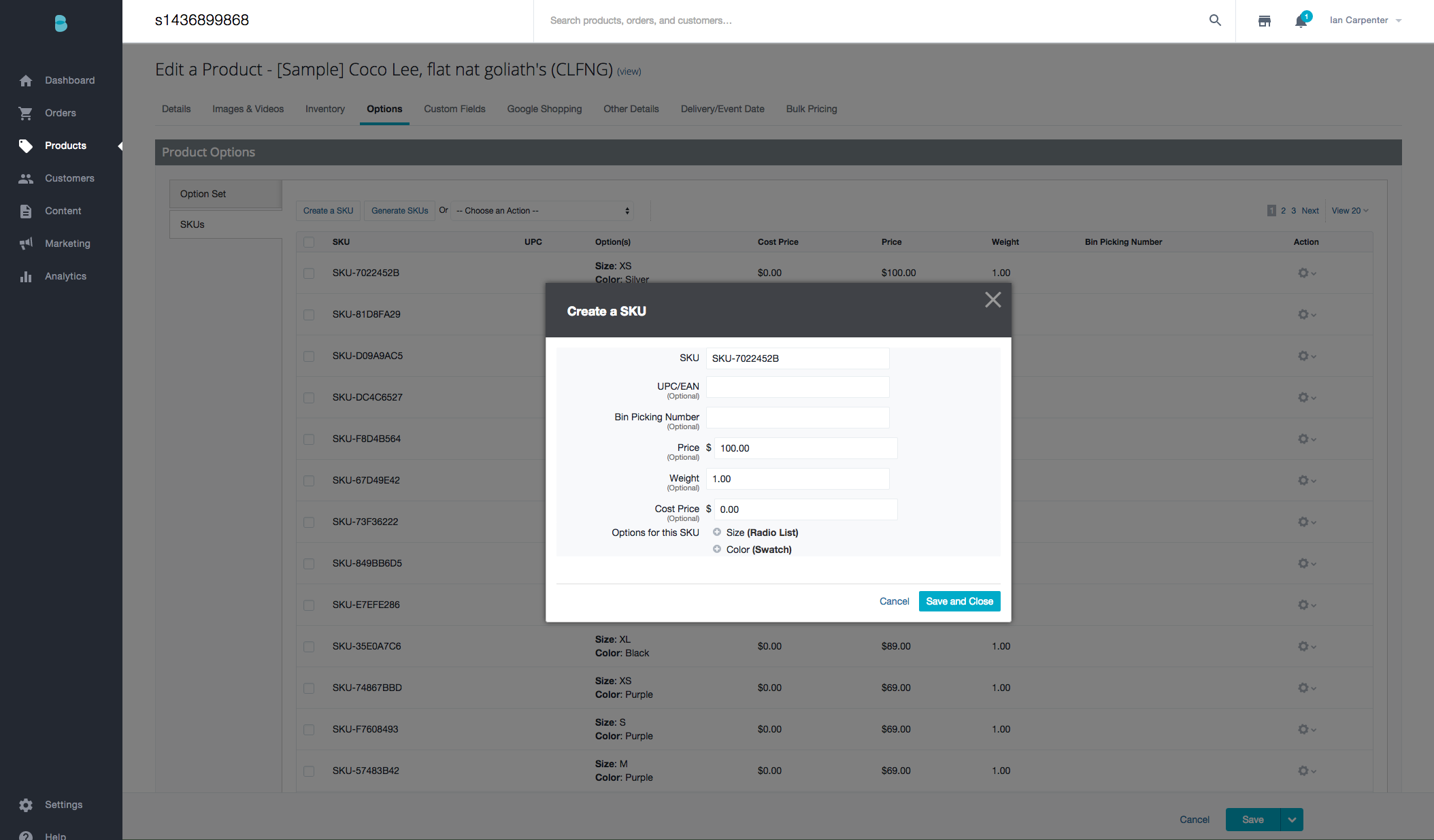Select the Option Set side tab
The width and height of the screenshot is (1434, 840).
[x=226, y=194]
